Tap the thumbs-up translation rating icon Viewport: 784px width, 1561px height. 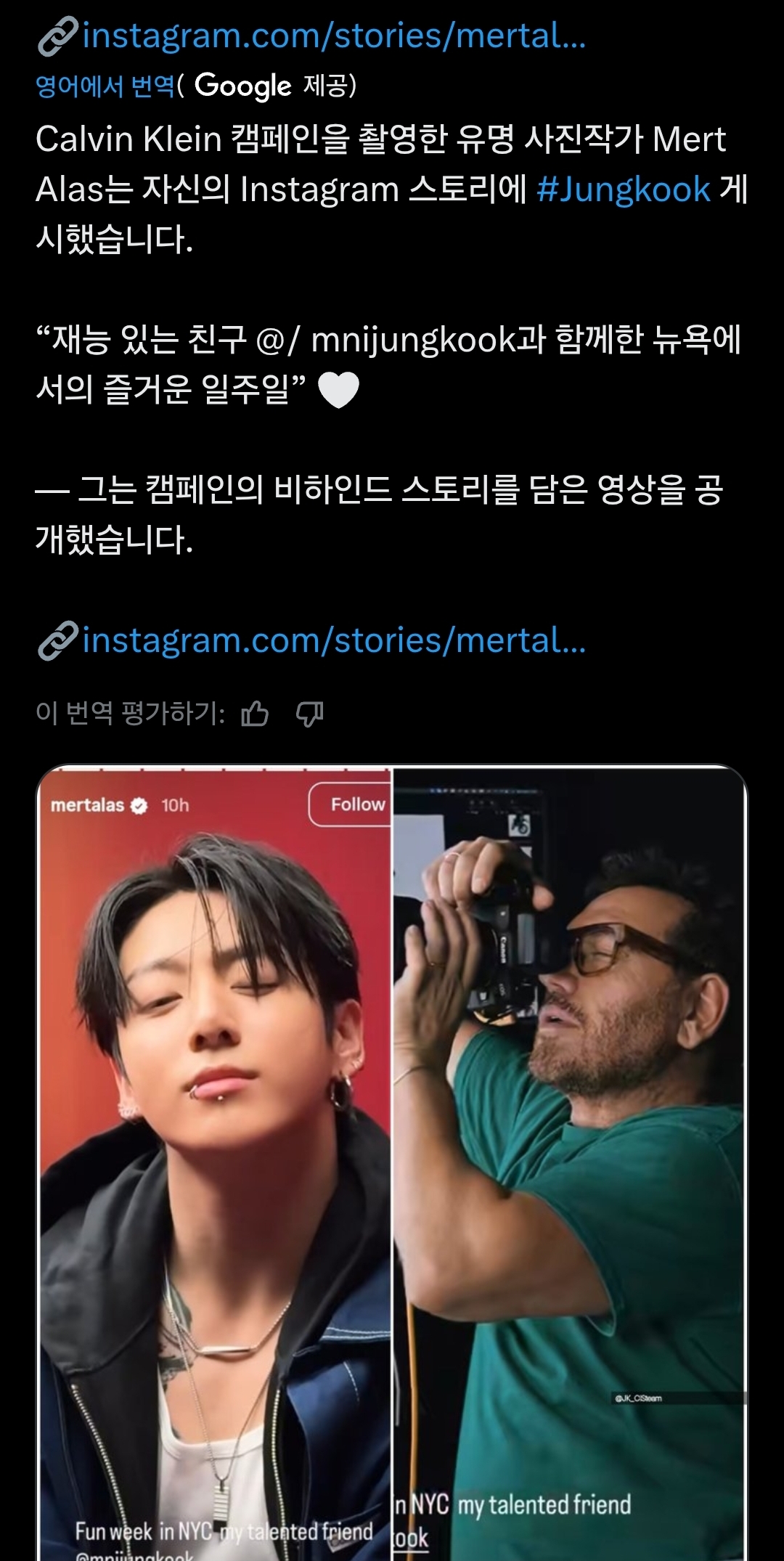[x=255, y=714]
